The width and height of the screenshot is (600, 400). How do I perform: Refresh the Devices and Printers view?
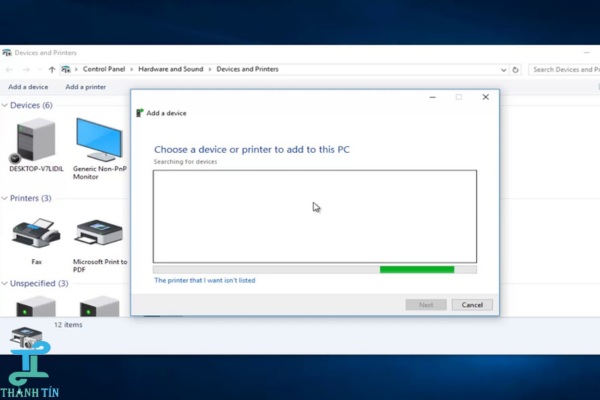pos(515,70)
